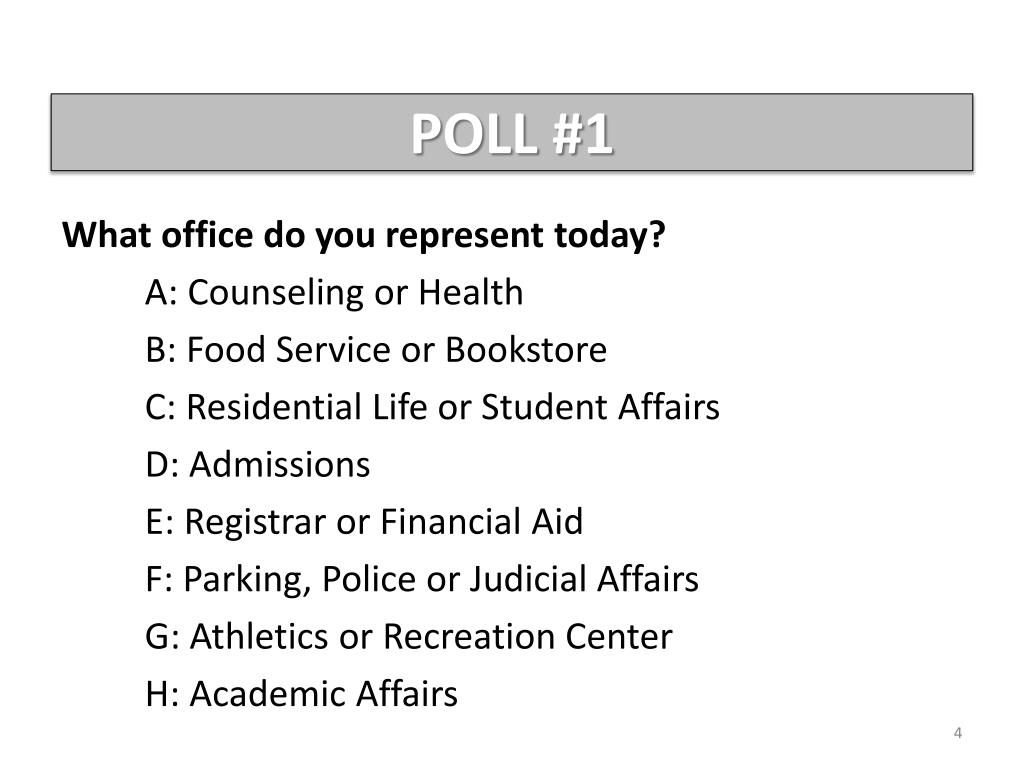Click 'Student Affairs' text in option C
The width and height of the screenshot is (1024, 768).
600,407
